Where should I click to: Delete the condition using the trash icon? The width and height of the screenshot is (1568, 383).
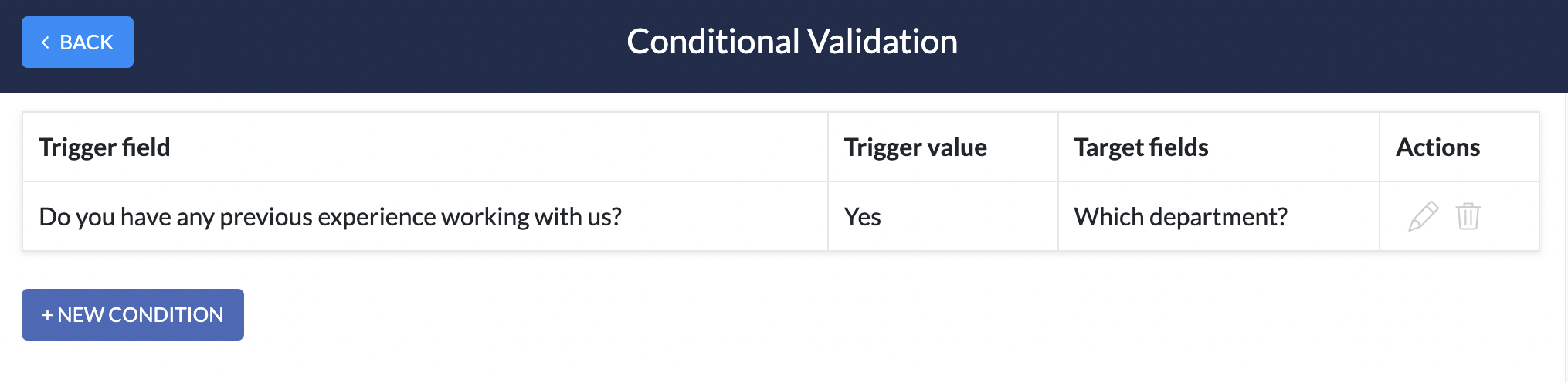pyautogui.click(x=1468, y=216)
